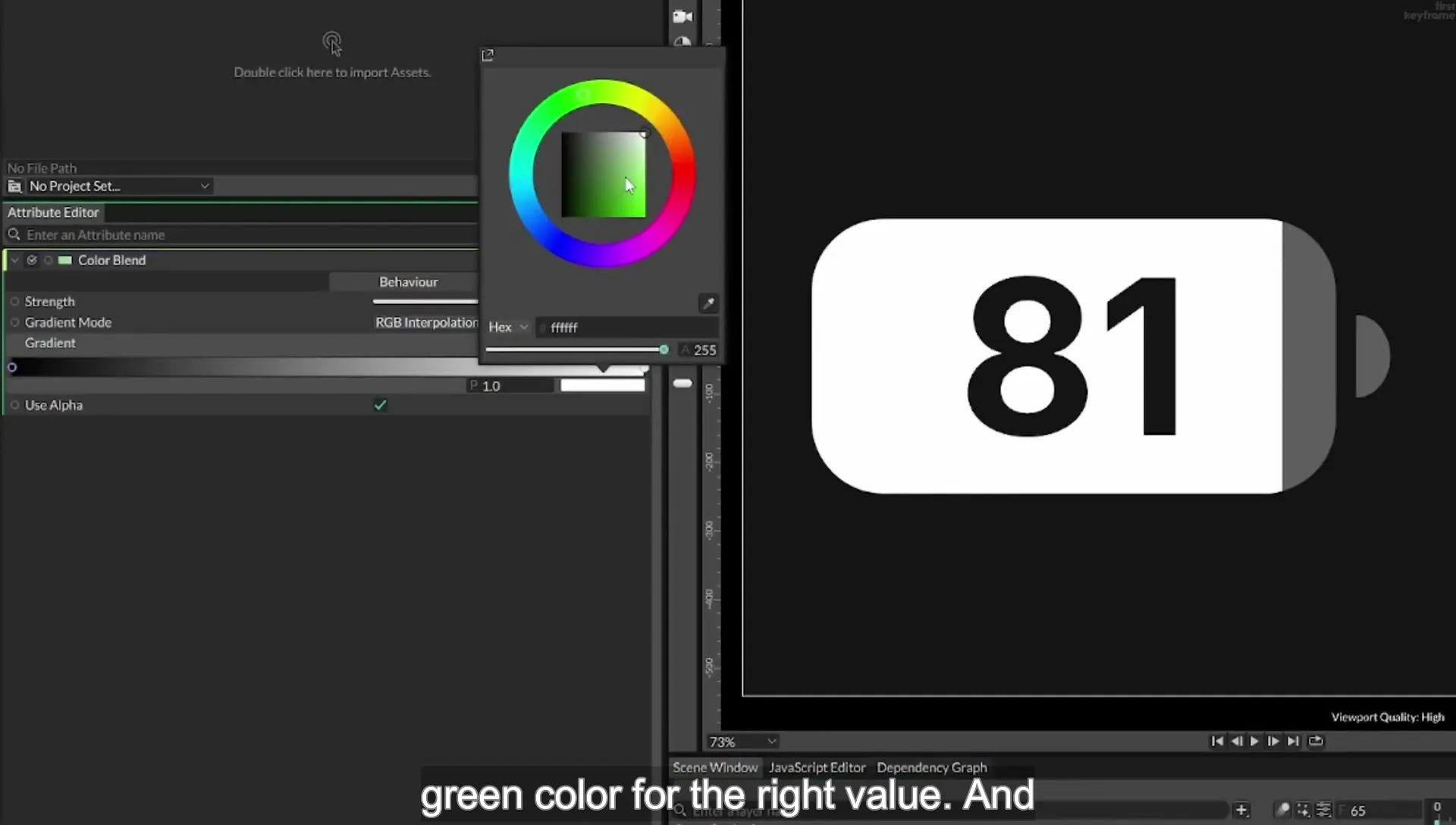The height and width of the screenshot is (825, 1456).
Task: Jump to the first frame
Action: 1217,741
